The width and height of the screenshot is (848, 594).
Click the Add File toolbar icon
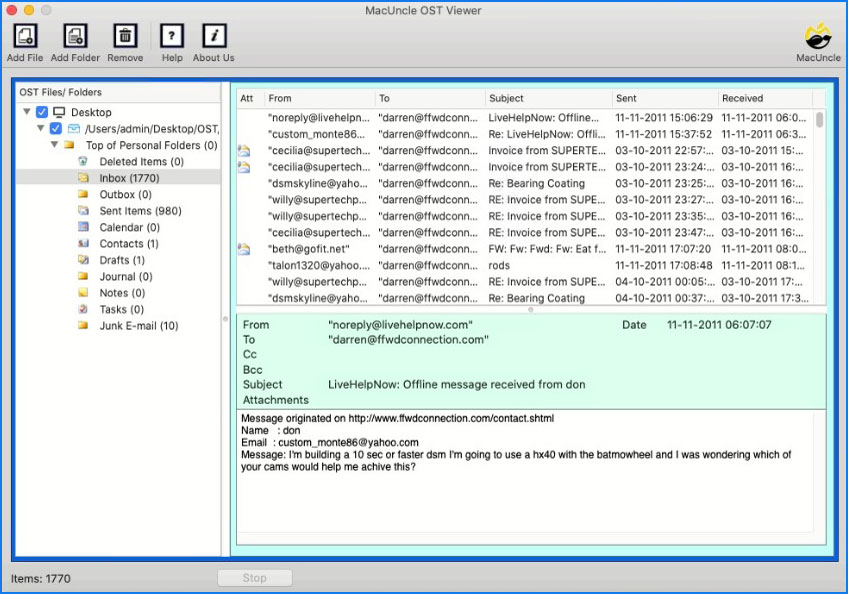[x=24, y=33]
